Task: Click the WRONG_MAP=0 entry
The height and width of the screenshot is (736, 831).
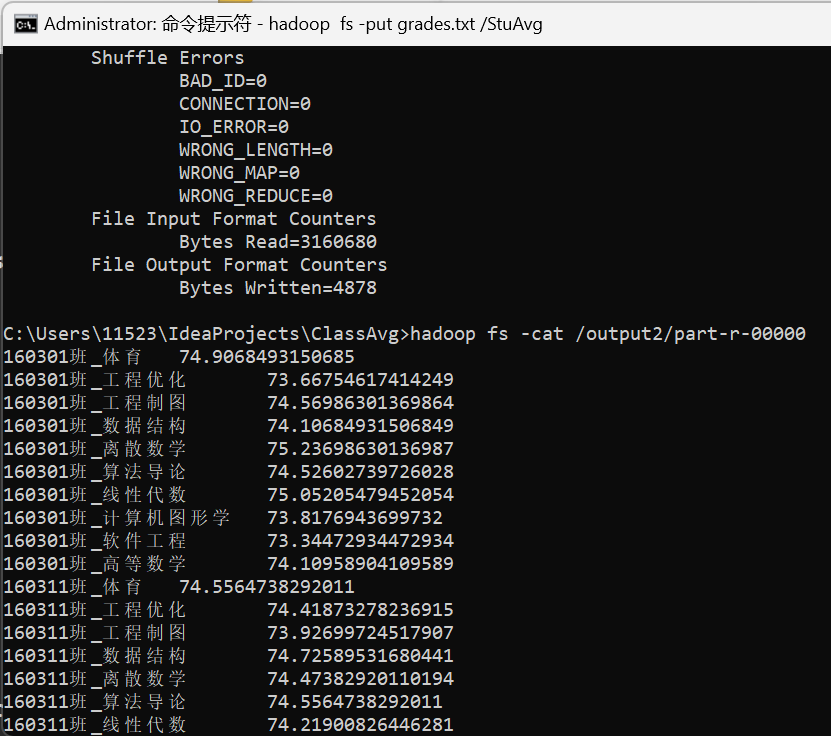Action: point(239,173)
